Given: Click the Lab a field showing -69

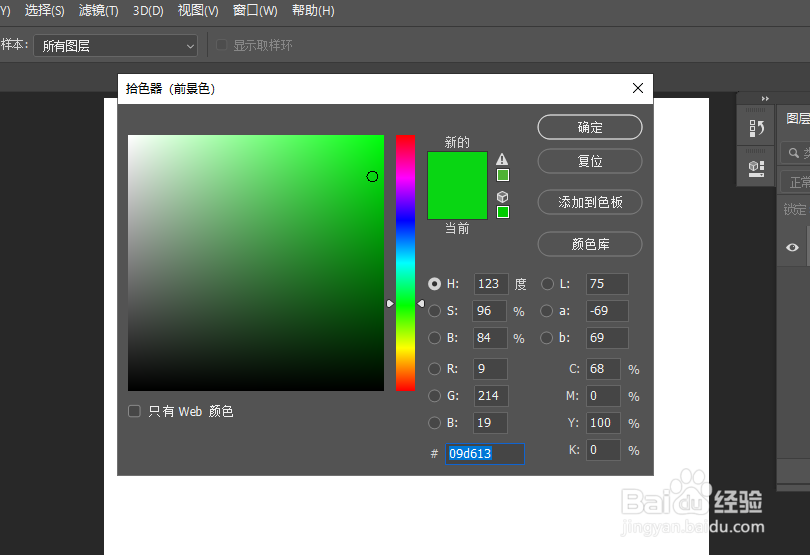Looking at the screenshot, I should tap(607, 311).
